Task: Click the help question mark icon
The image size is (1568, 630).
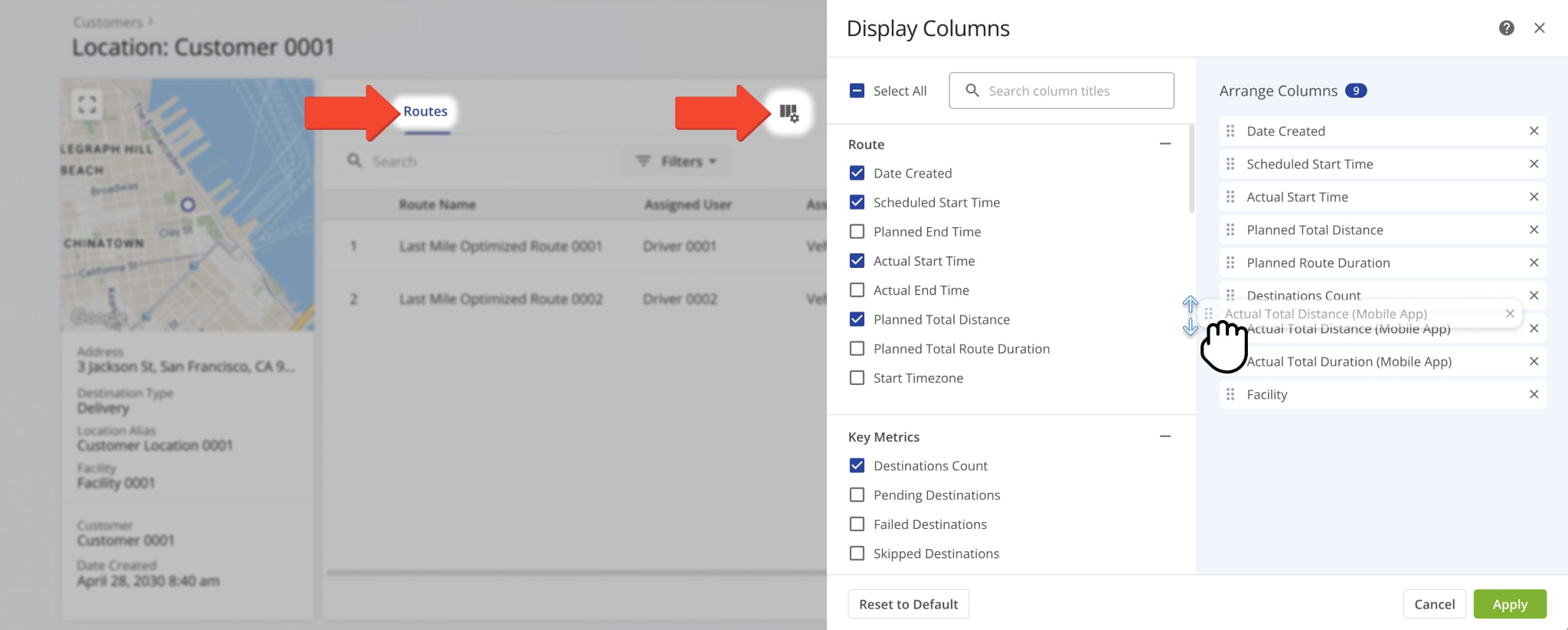Action: pyautogui.click(x=1506, y=28)
